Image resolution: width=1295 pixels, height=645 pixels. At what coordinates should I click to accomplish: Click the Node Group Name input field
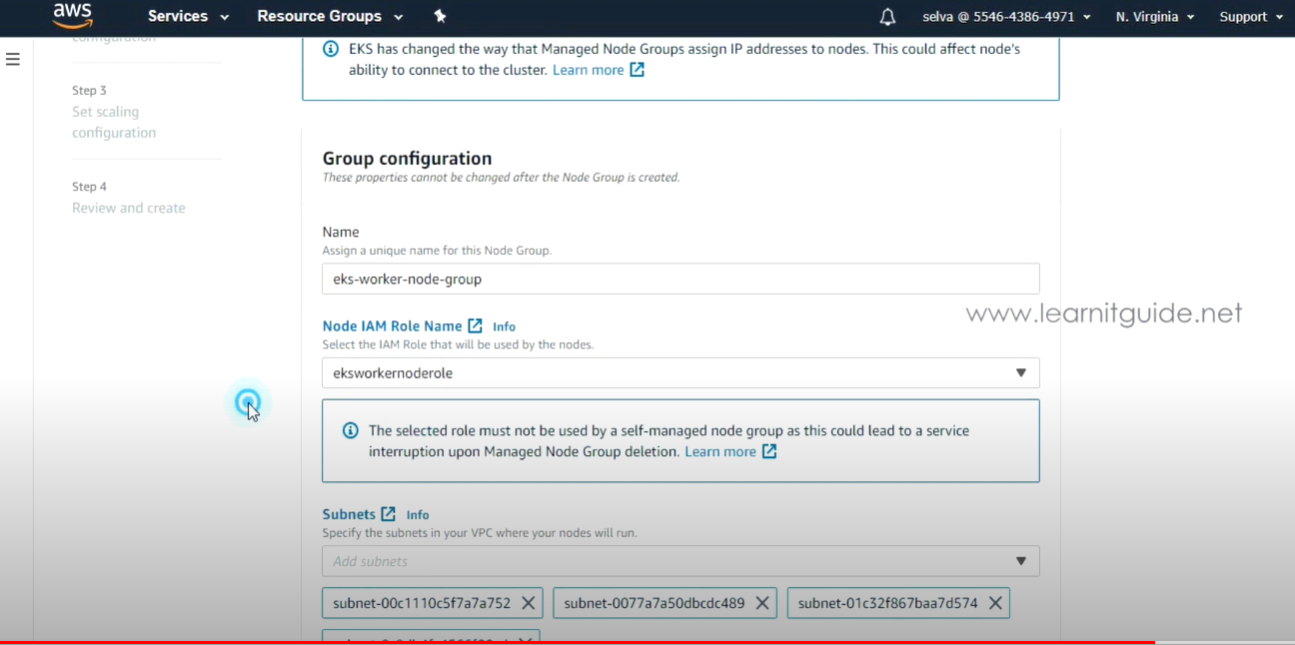(680, 279)
